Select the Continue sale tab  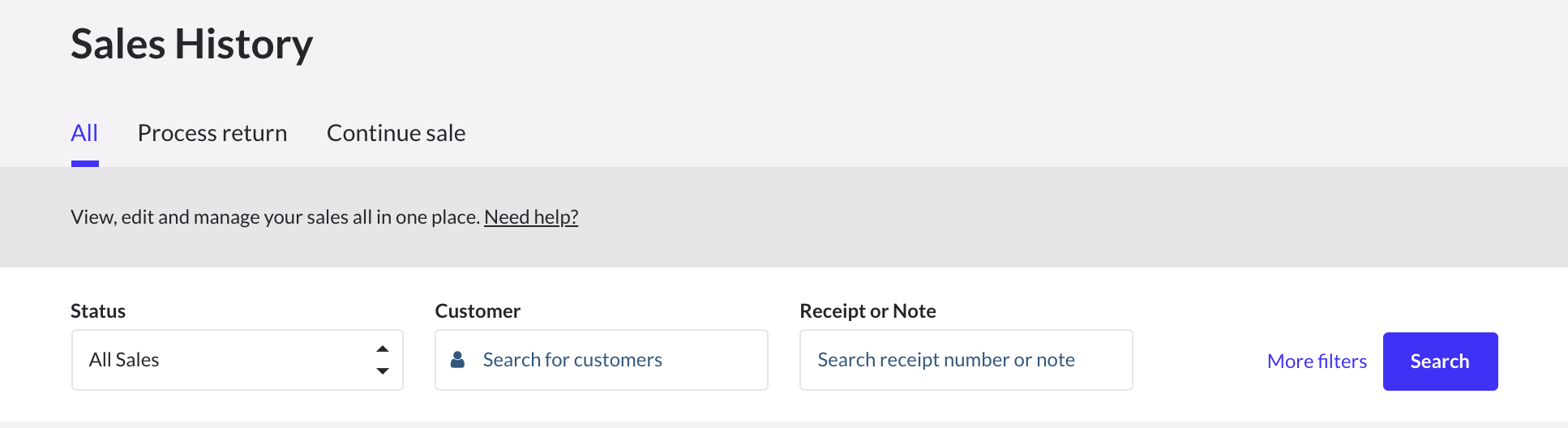coord(396,133)
